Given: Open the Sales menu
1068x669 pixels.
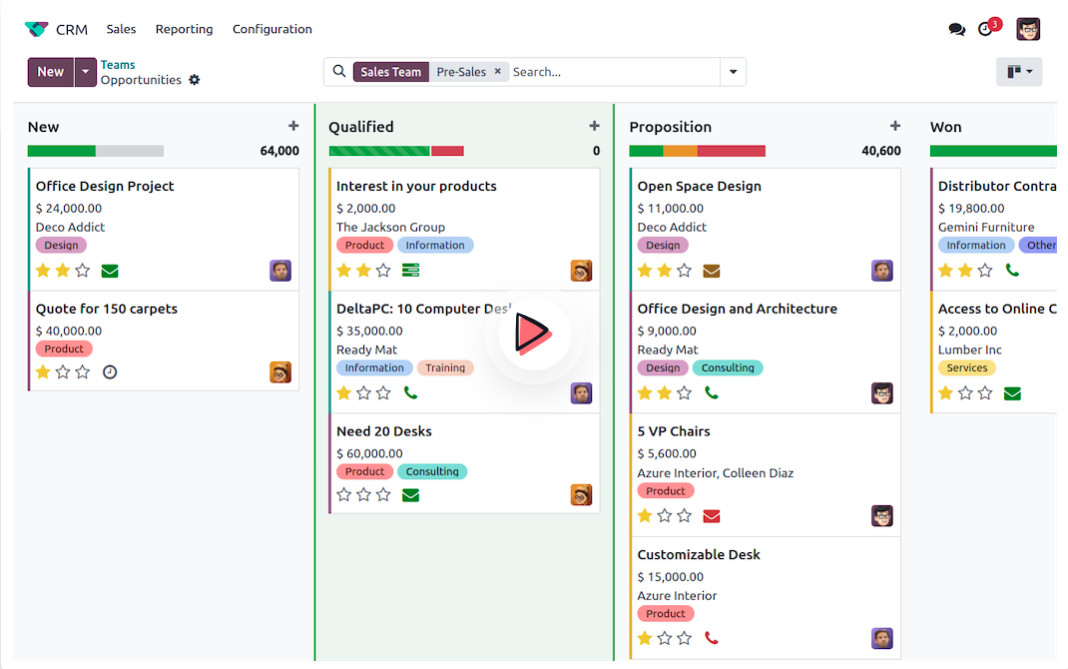Looking at the screenshot, I should 121,29.
